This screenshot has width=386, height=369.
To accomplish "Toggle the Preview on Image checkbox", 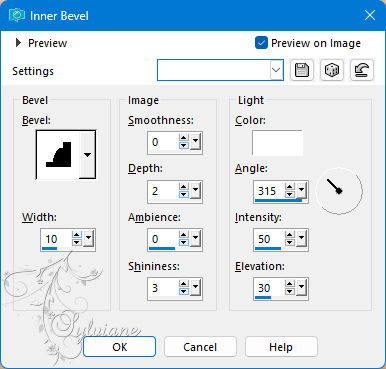I will click(261, 43).
